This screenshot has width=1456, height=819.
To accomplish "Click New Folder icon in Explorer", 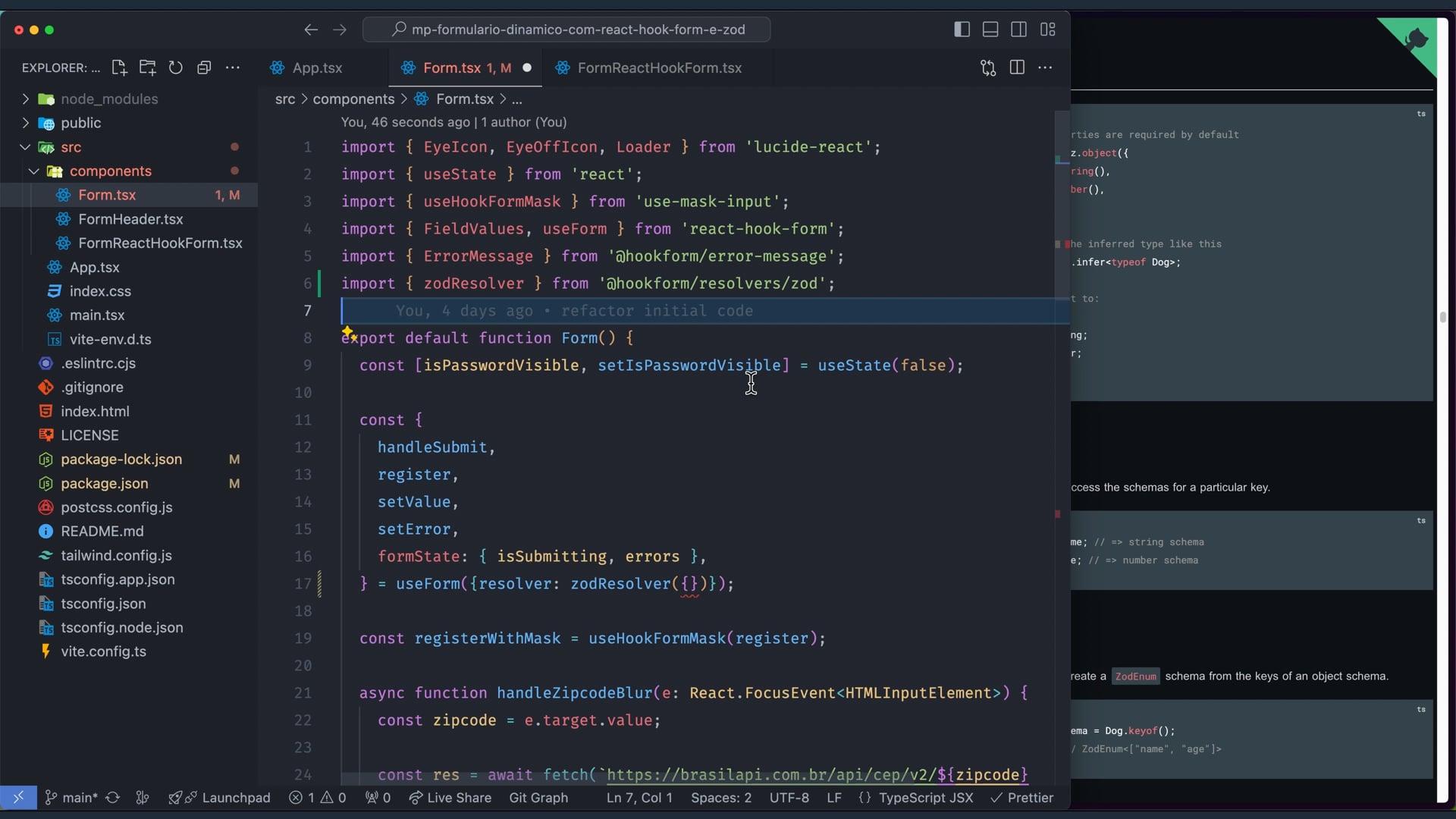I will [147, 67].
